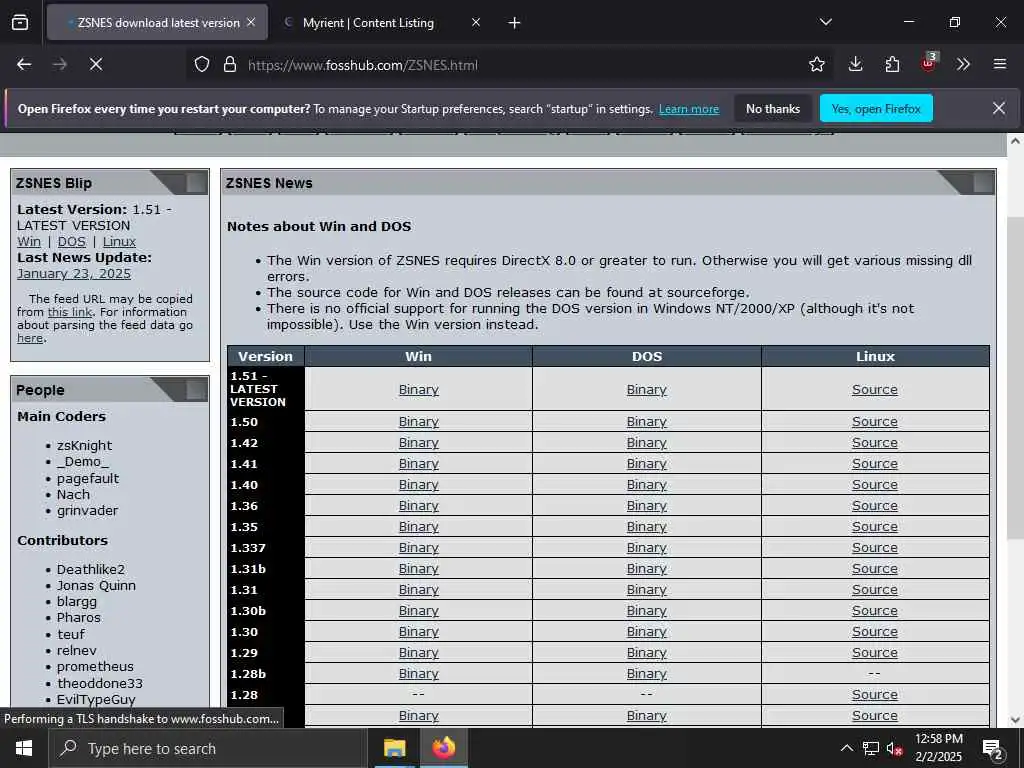
Task: Collapse the People panel box
Action: tap(196, 390)
